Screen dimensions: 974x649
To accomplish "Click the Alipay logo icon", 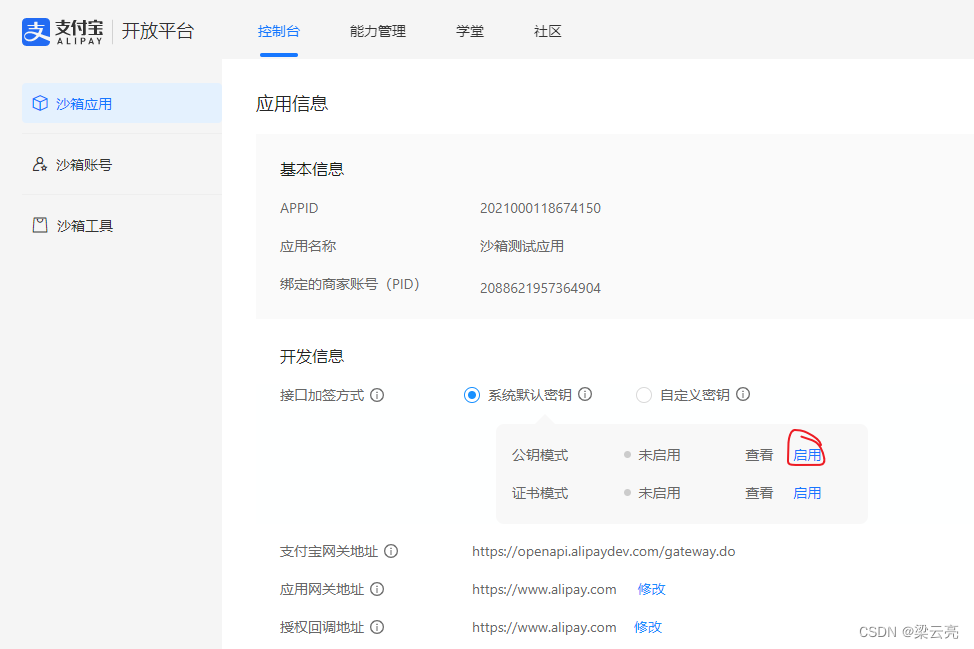I will pyautogui.click(x=36, y=32).
